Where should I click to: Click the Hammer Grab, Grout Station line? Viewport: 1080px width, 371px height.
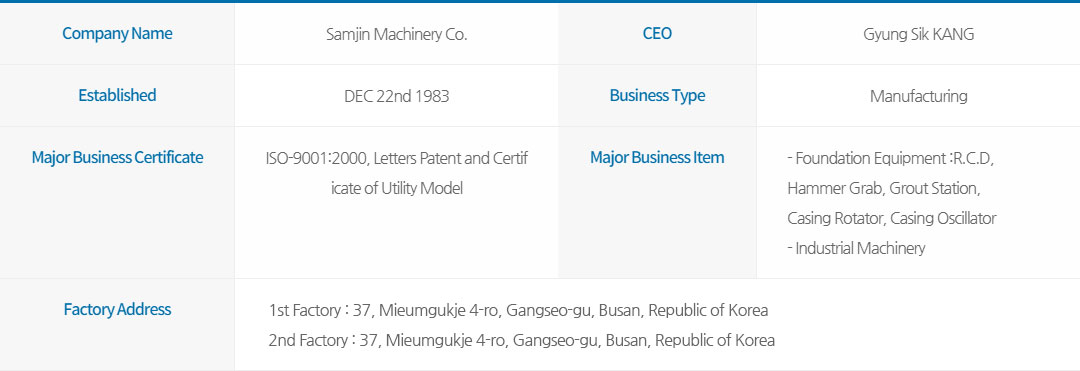point(883,188)
